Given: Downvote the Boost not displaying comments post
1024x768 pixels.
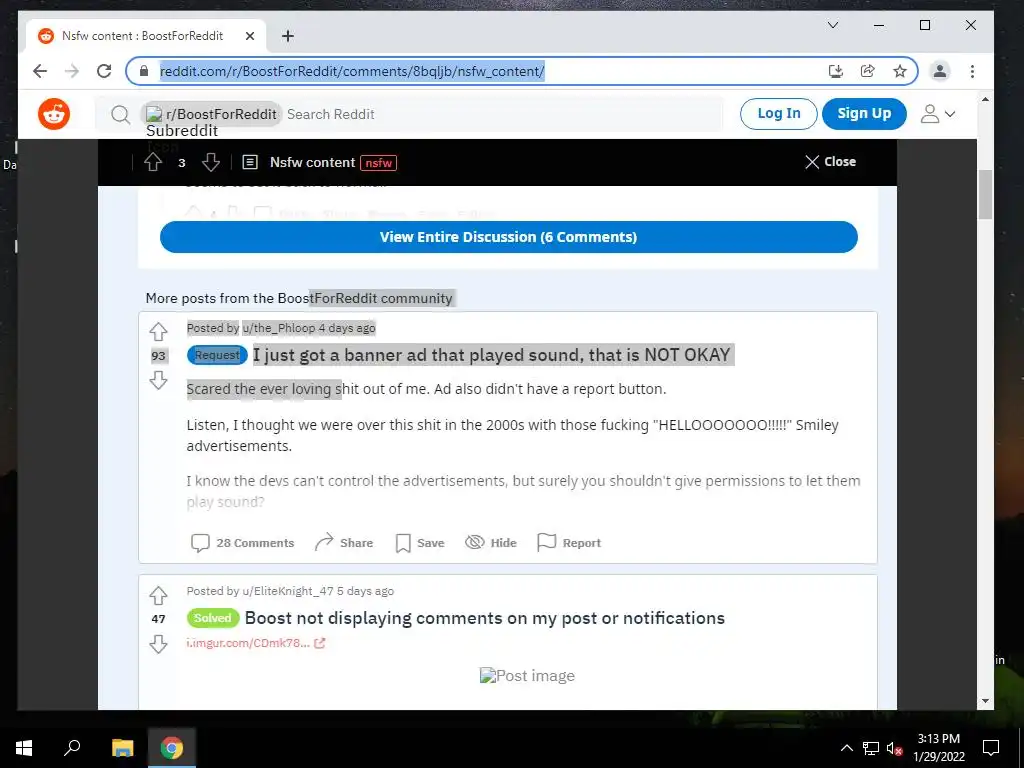Looking at the screenshot, I should (158, 645).
